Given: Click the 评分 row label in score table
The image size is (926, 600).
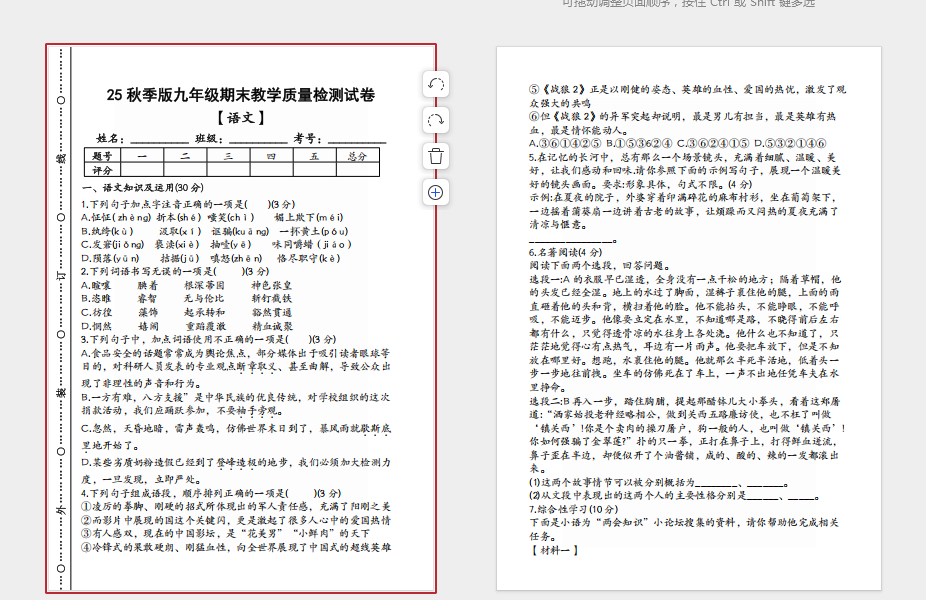Looking at the screenshot, I should [102, 170].
